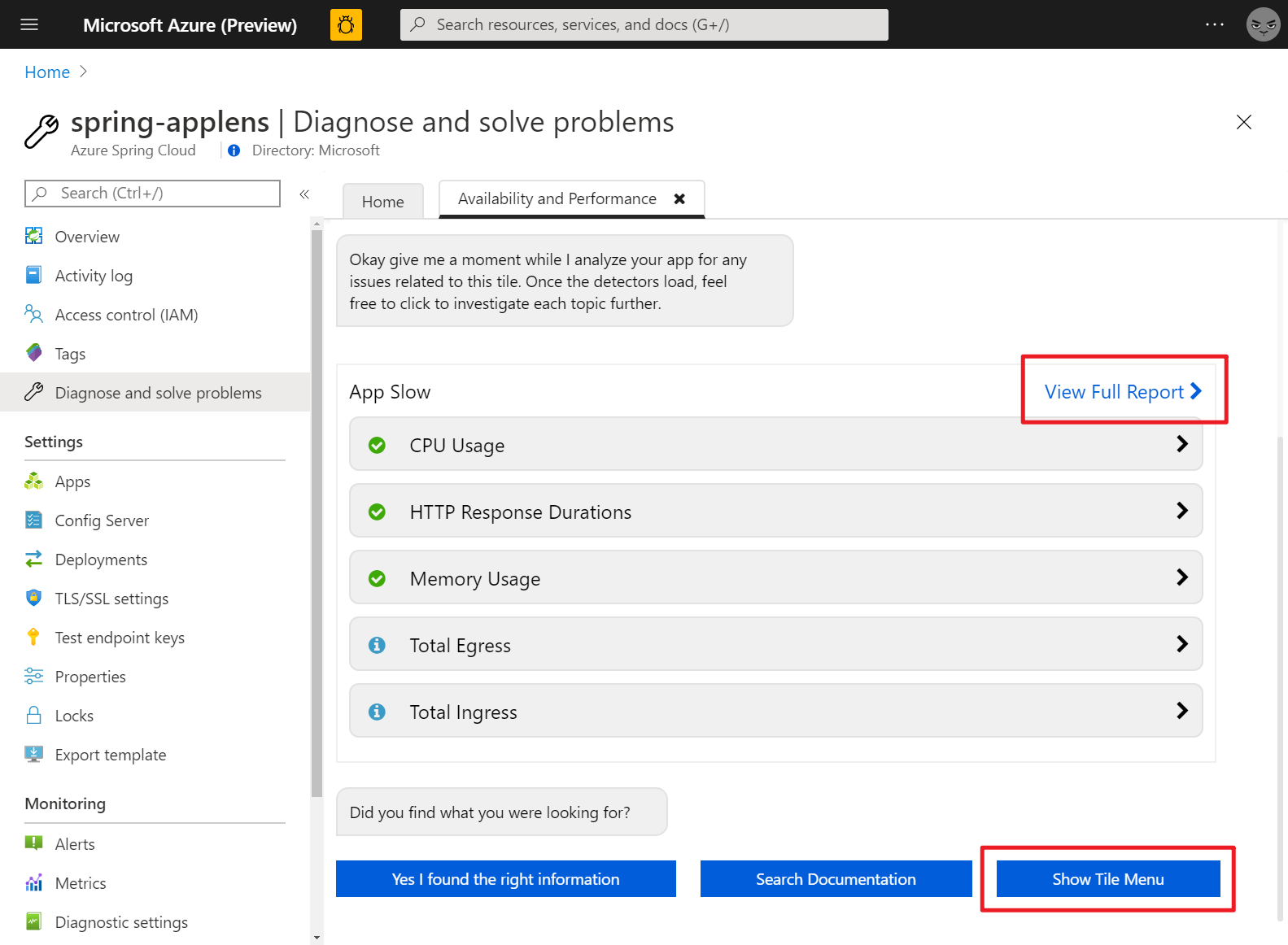The height and width of the screenshot is (945, 1288).
Task: Close the Availability and Performance tab
Action: pos(679,198)
